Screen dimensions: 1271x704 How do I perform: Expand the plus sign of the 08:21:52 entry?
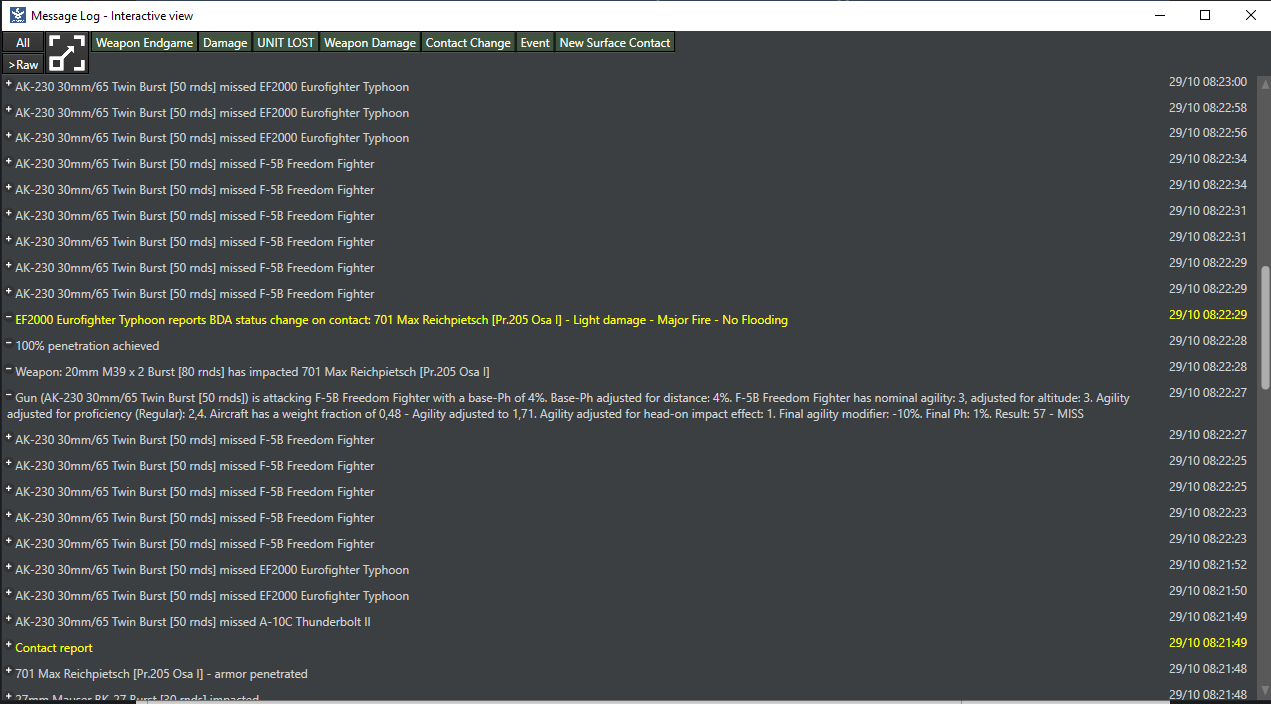point(9,568)
